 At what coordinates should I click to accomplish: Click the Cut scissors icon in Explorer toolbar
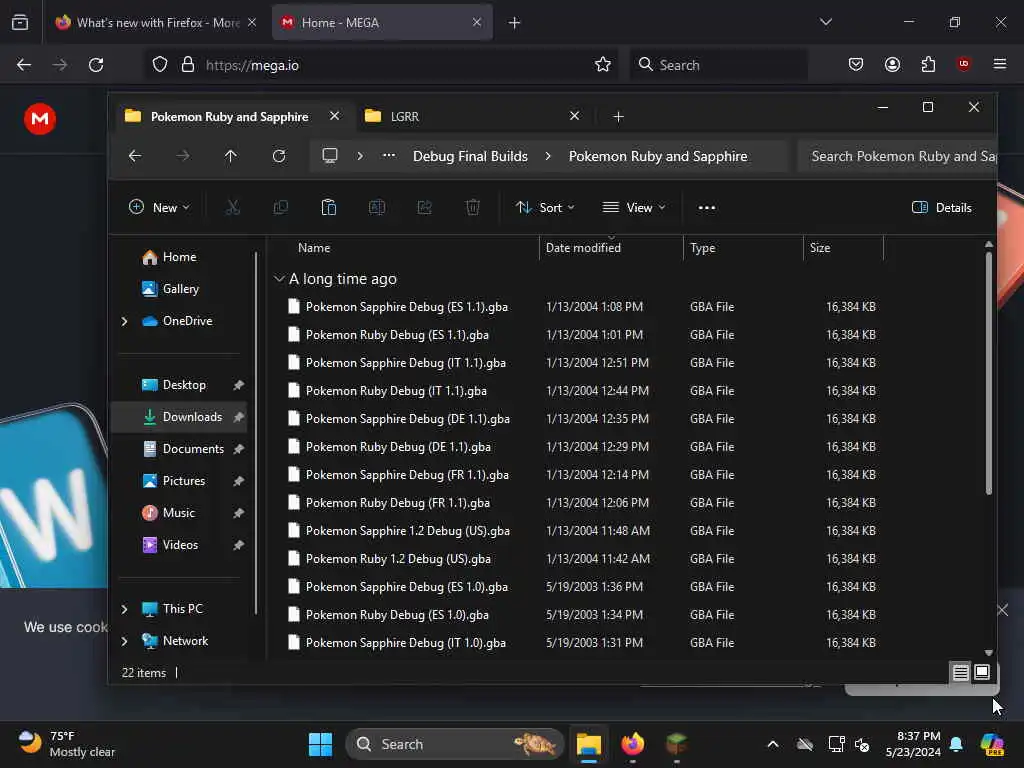click(x=232, y=208)
